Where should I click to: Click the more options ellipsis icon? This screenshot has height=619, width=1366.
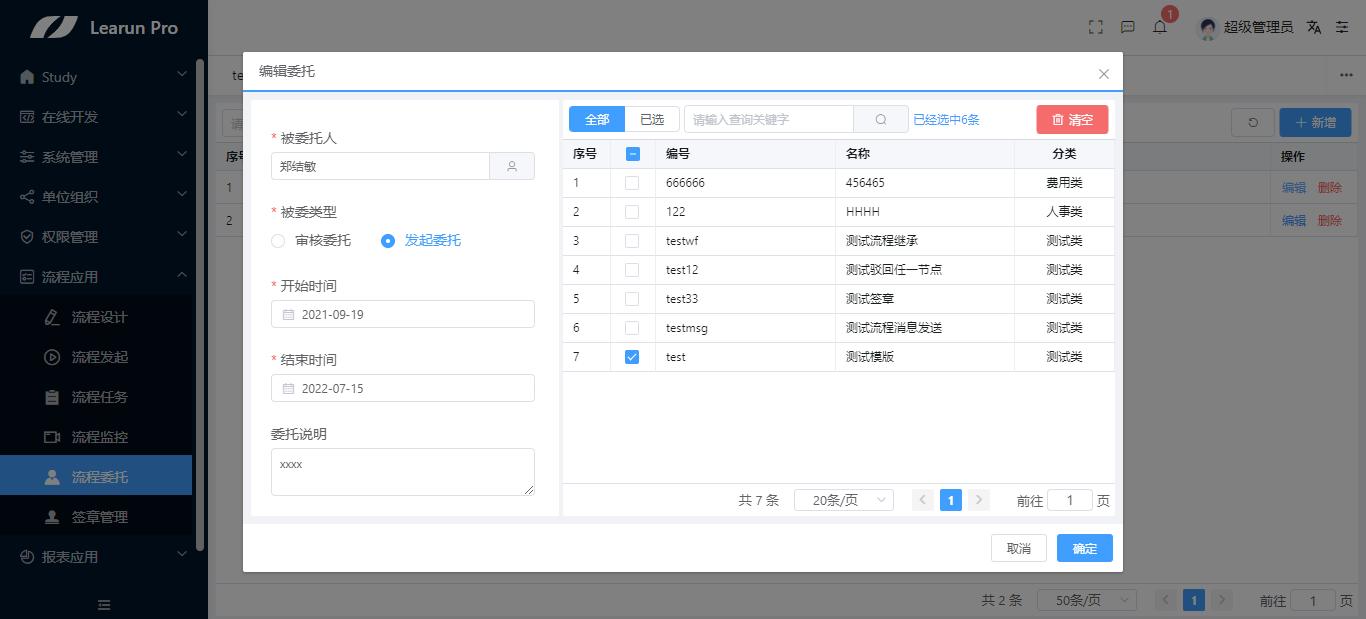pos(1344,75)
